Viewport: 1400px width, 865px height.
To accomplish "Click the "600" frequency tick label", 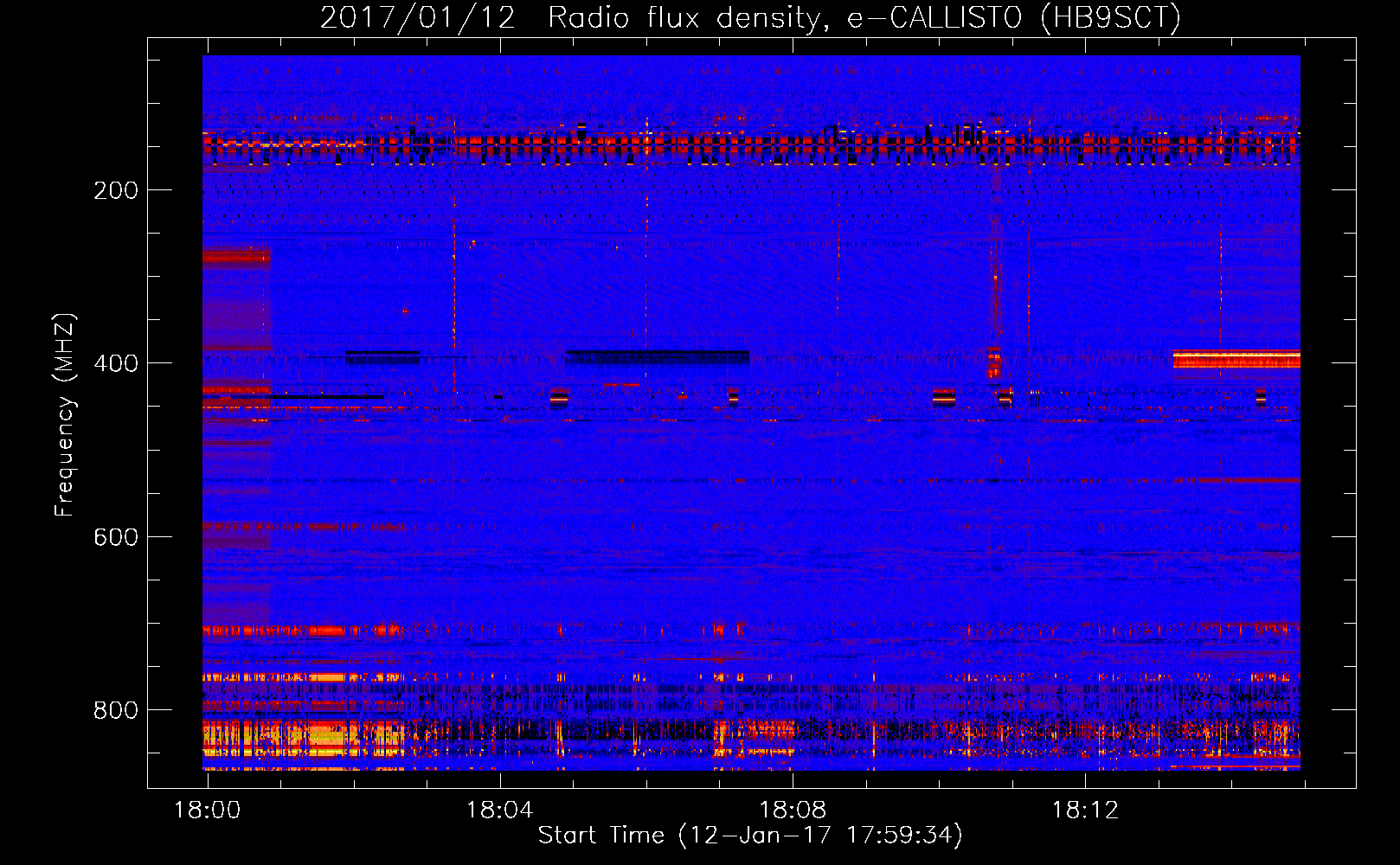I will tap(116, 537).
